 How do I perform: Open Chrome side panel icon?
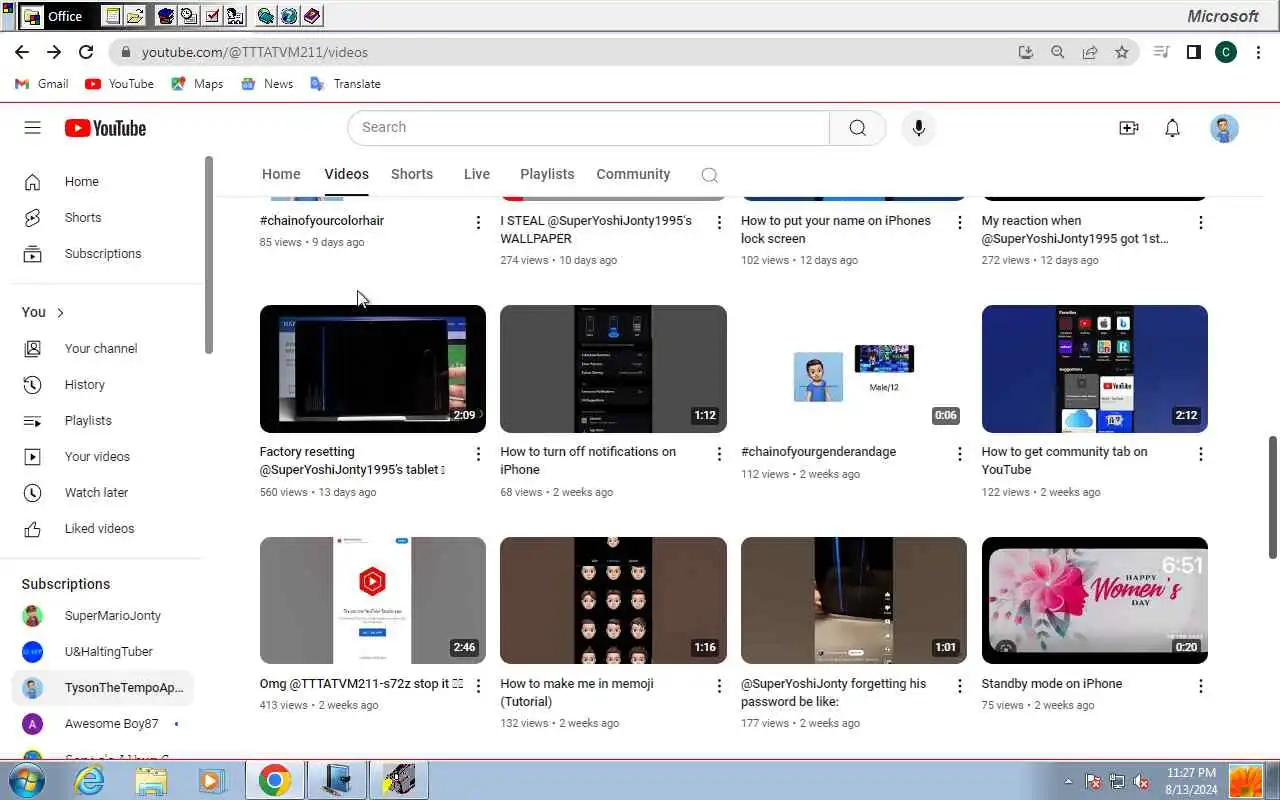click(x=1193, y=52)
